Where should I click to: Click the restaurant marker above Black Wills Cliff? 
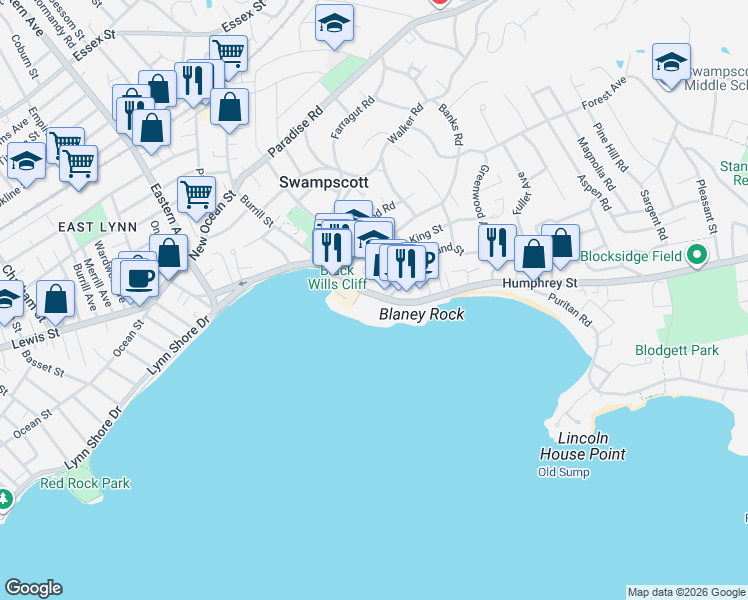pos(332,247)
